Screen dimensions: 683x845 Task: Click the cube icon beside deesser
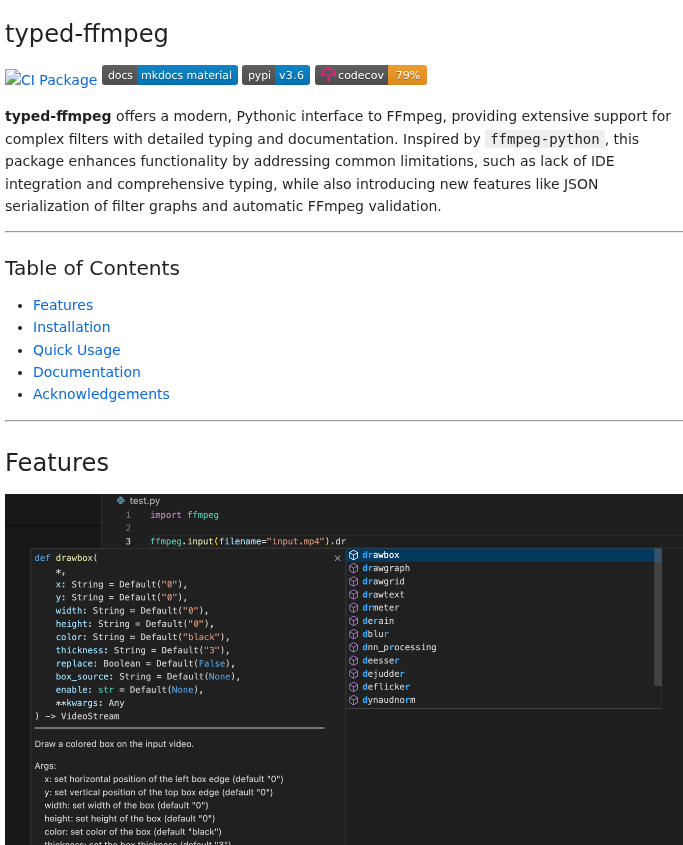[353, 660]
